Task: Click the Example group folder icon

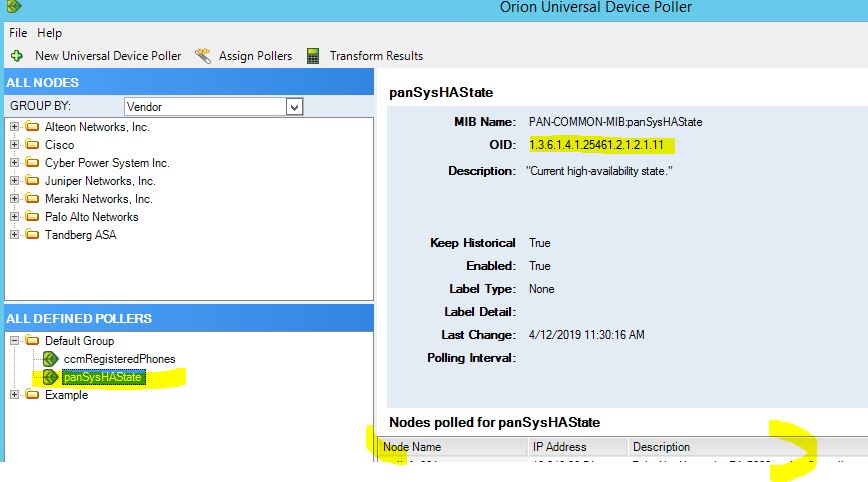Action: (x=33, y=395)
